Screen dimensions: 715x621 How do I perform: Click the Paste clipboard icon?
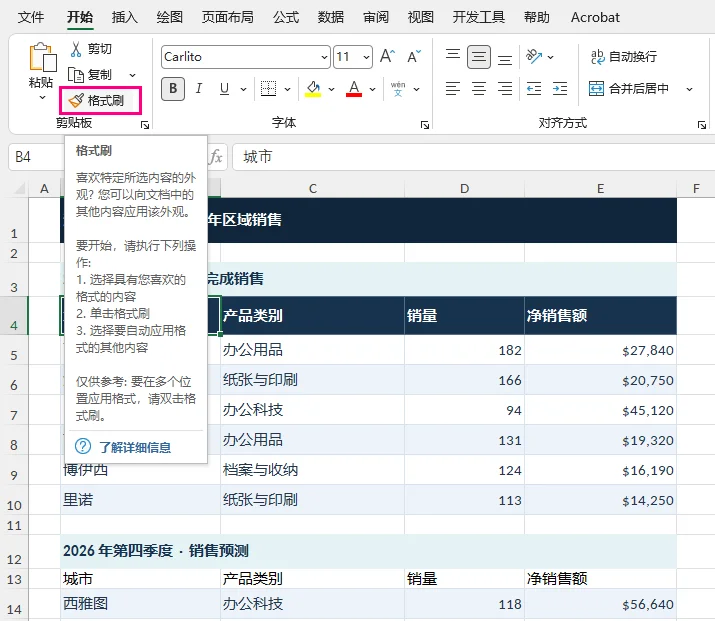42,57
